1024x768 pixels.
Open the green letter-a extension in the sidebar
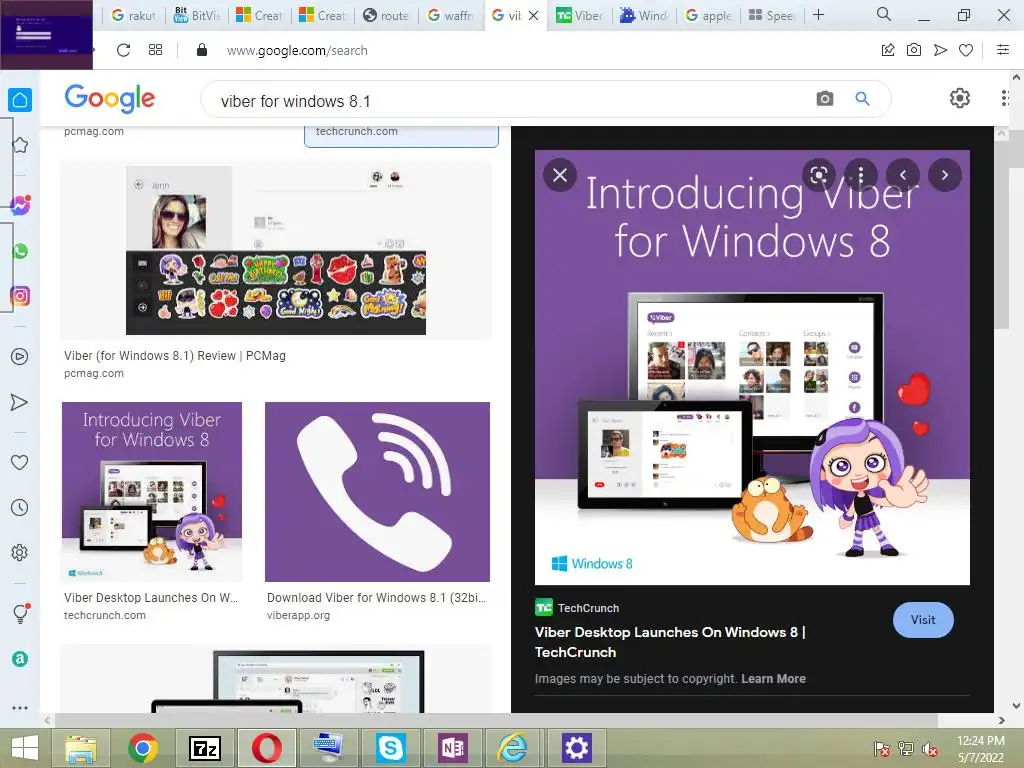coord(20,659)
